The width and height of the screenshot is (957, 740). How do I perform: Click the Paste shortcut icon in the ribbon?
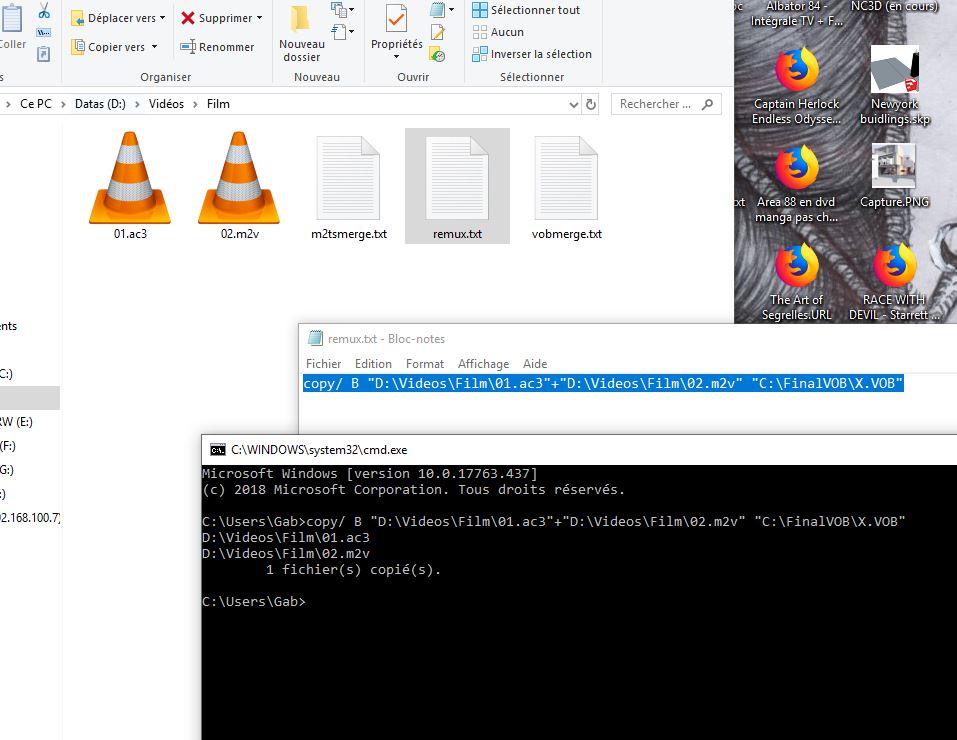point(44,54)
